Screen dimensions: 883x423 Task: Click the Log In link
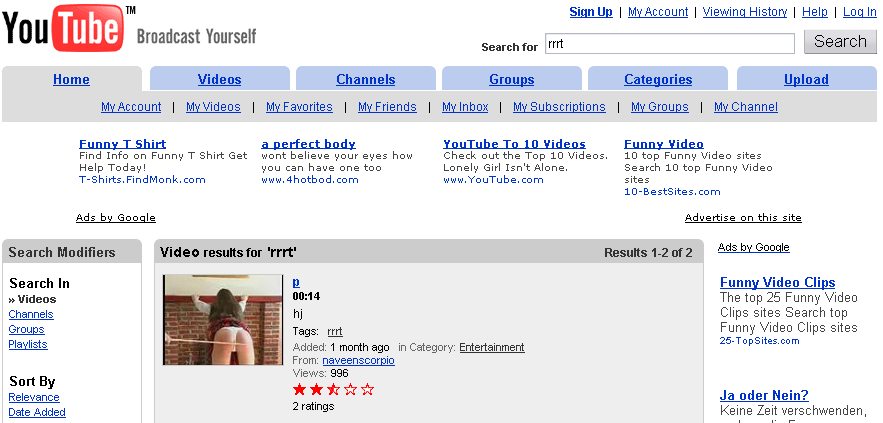tap(860, 12)
